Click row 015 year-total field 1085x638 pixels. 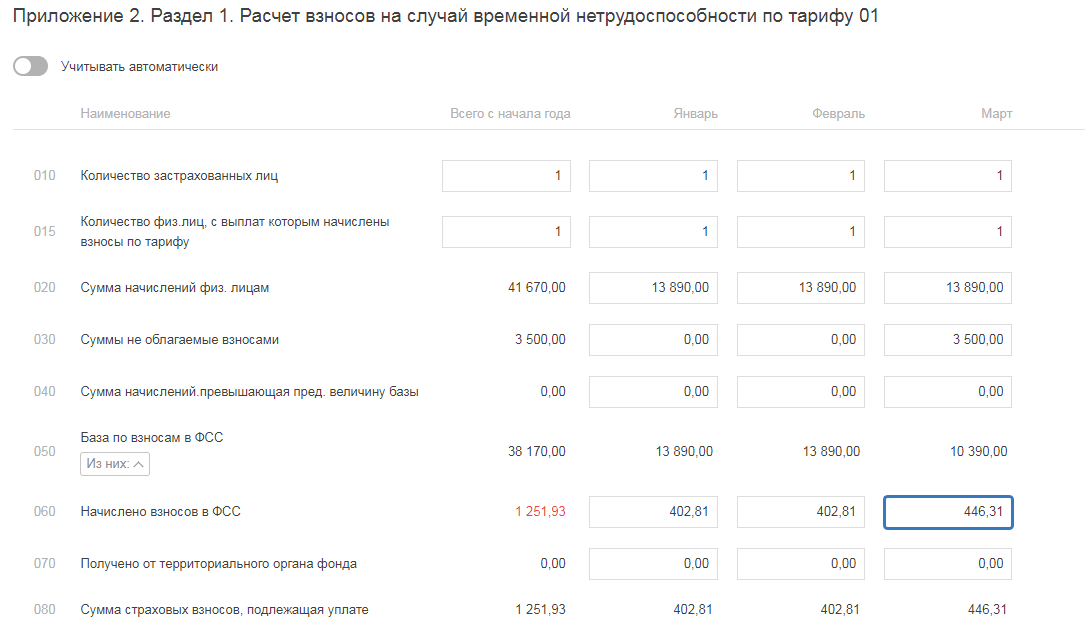point(506,232)
